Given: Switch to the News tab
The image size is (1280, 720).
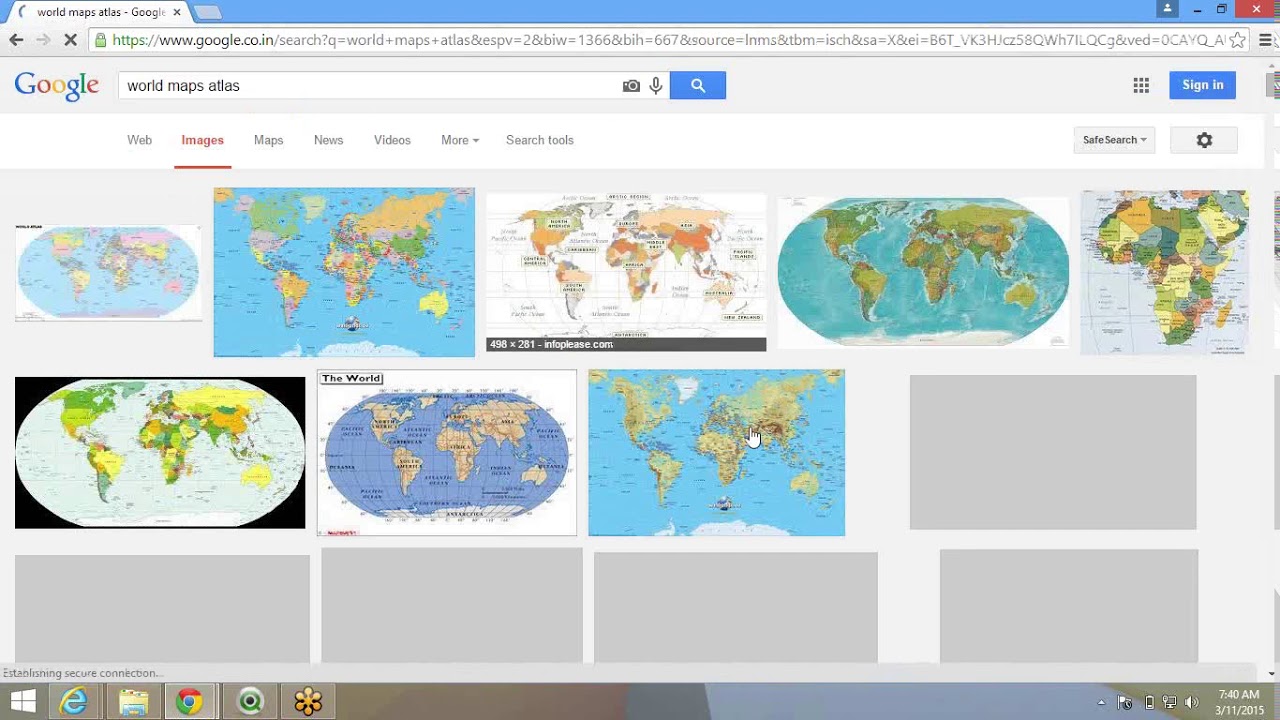Looking at the screenshot, I should (x=328, y=140).
